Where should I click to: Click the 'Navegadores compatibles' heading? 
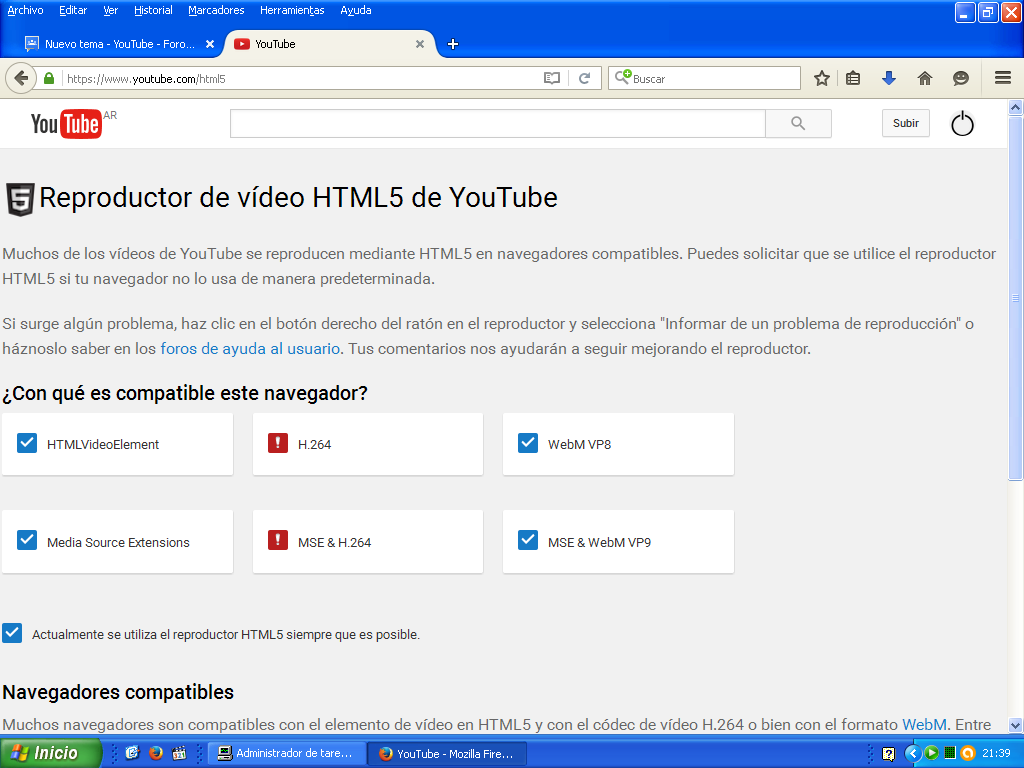coord(118,692)
